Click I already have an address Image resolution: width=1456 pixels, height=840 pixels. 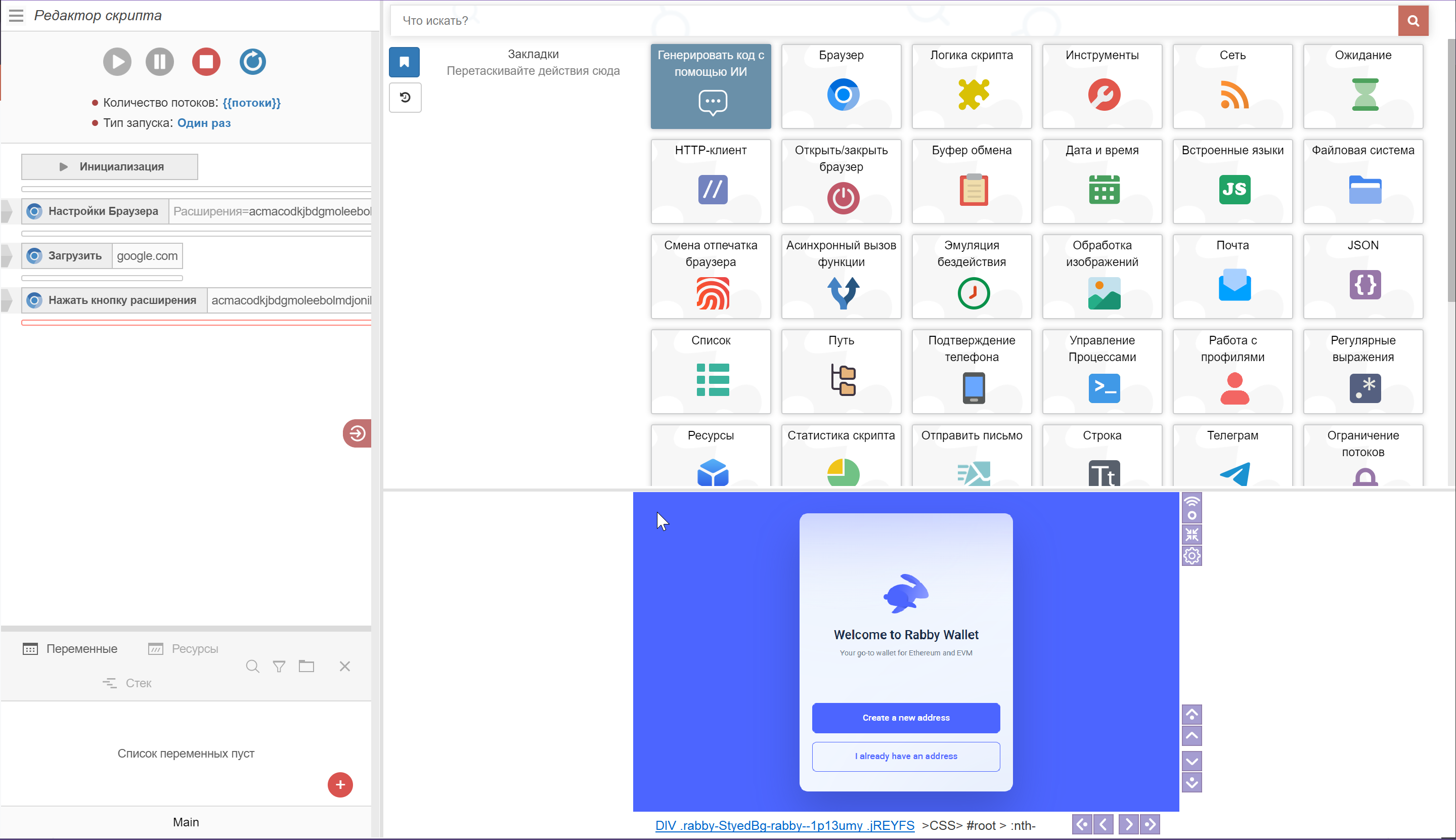click(906, 757)
